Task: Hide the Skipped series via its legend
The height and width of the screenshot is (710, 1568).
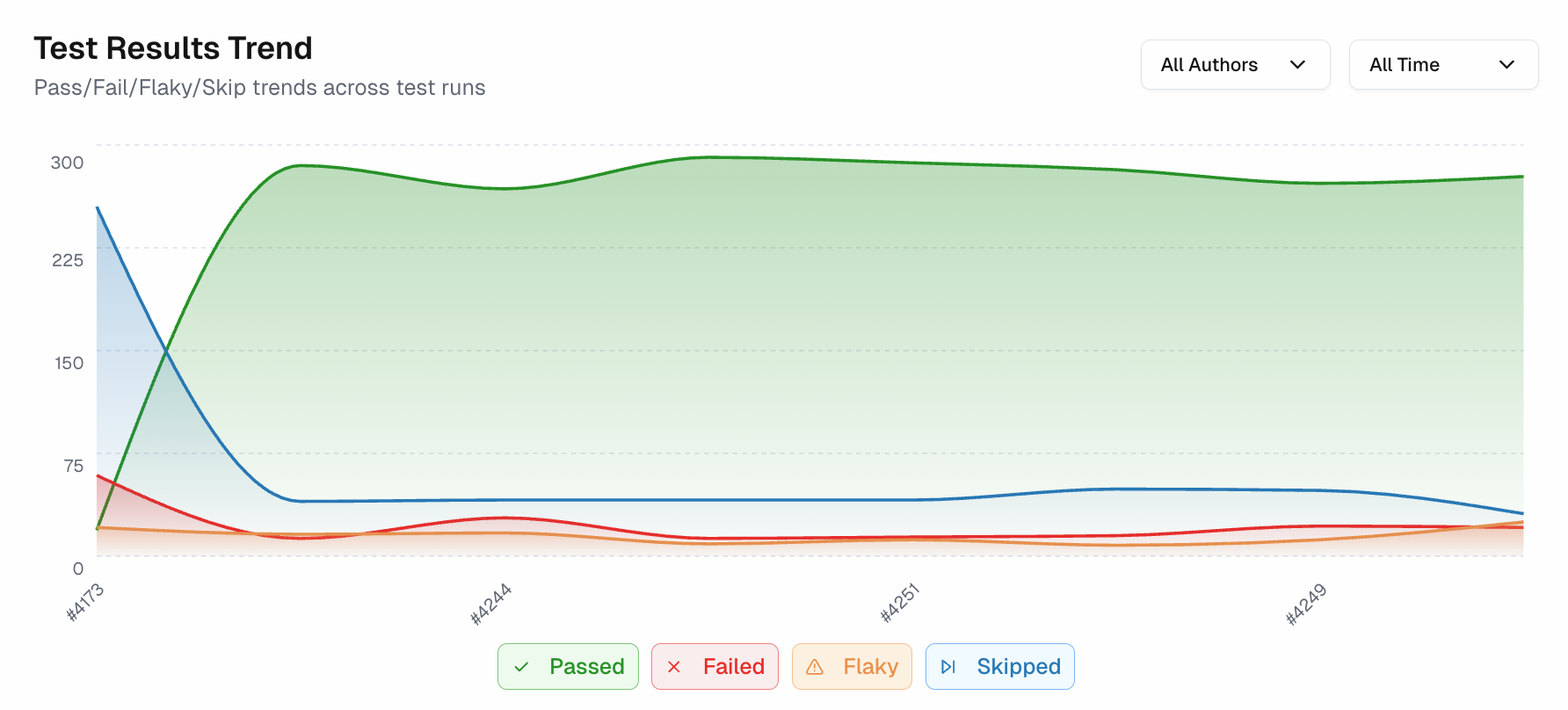Action: coord(999,666)
